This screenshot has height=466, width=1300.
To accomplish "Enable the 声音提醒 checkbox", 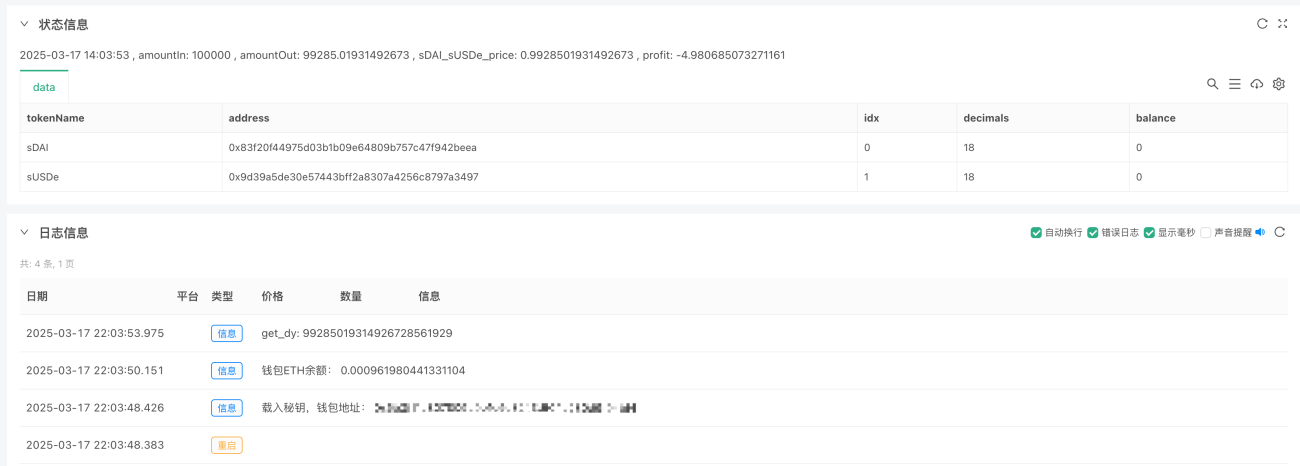I will coord(1205,232).
